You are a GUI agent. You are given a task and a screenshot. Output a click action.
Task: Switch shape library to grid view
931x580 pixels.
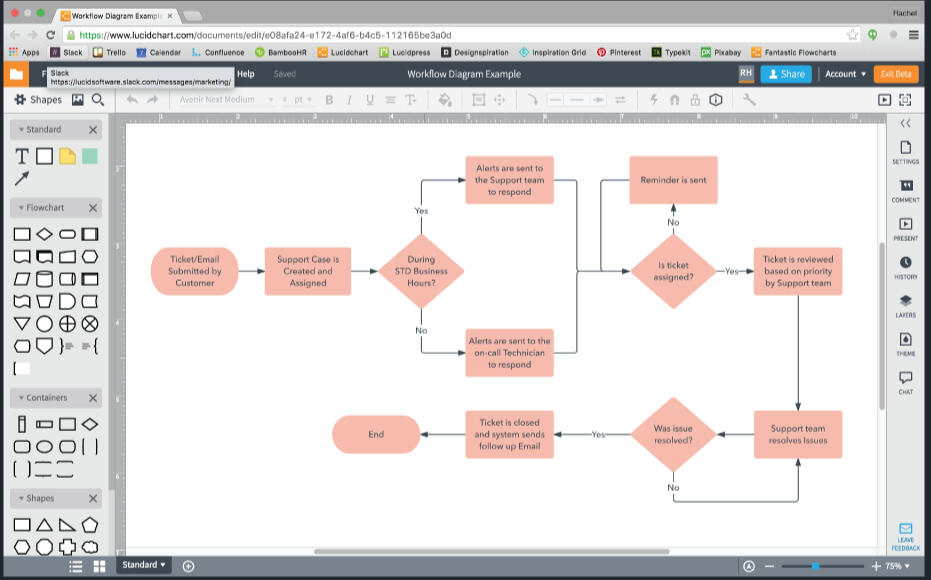coord(99,566)
